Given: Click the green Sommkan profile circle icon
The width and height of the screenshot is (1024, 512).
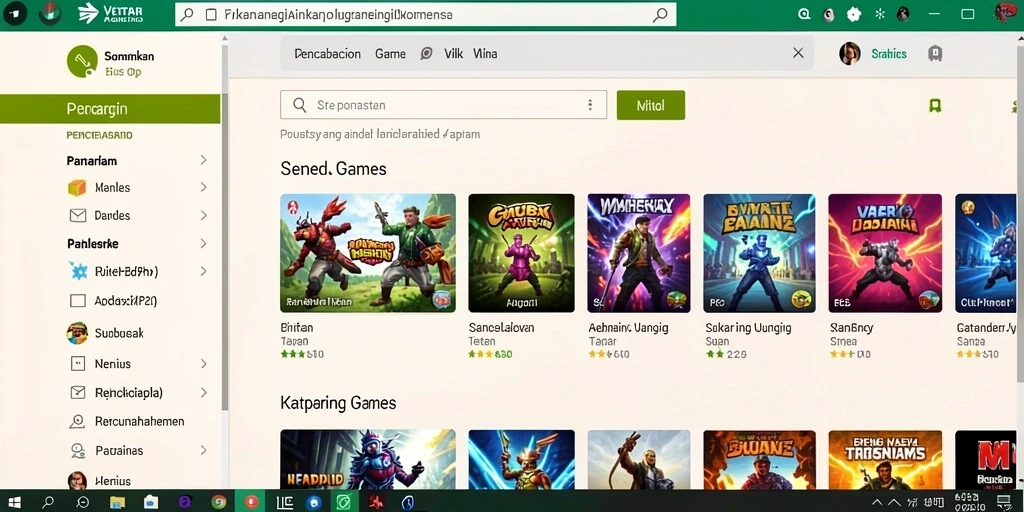Looking at the screenshot, I should pos(82,61).
